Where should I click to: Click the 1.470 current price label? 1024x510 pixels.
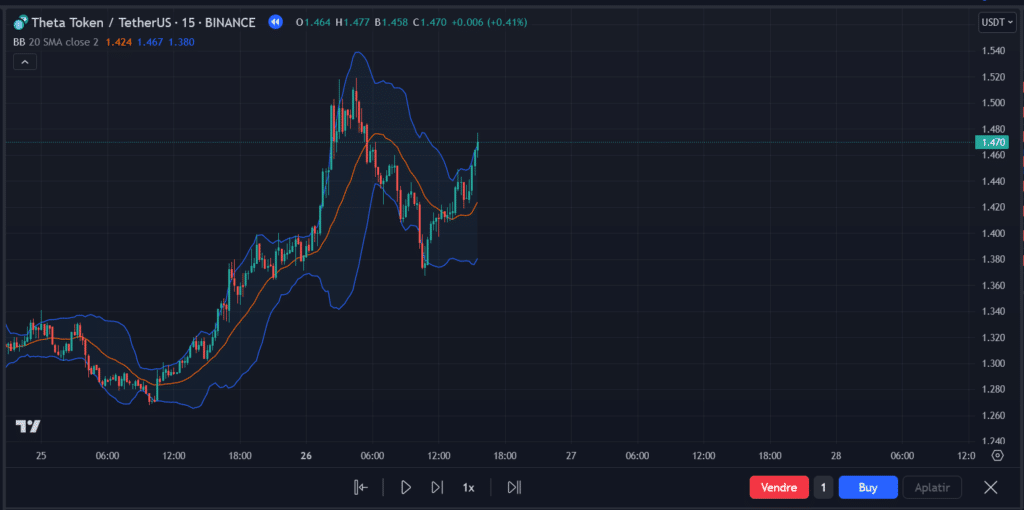coord(991,142)
